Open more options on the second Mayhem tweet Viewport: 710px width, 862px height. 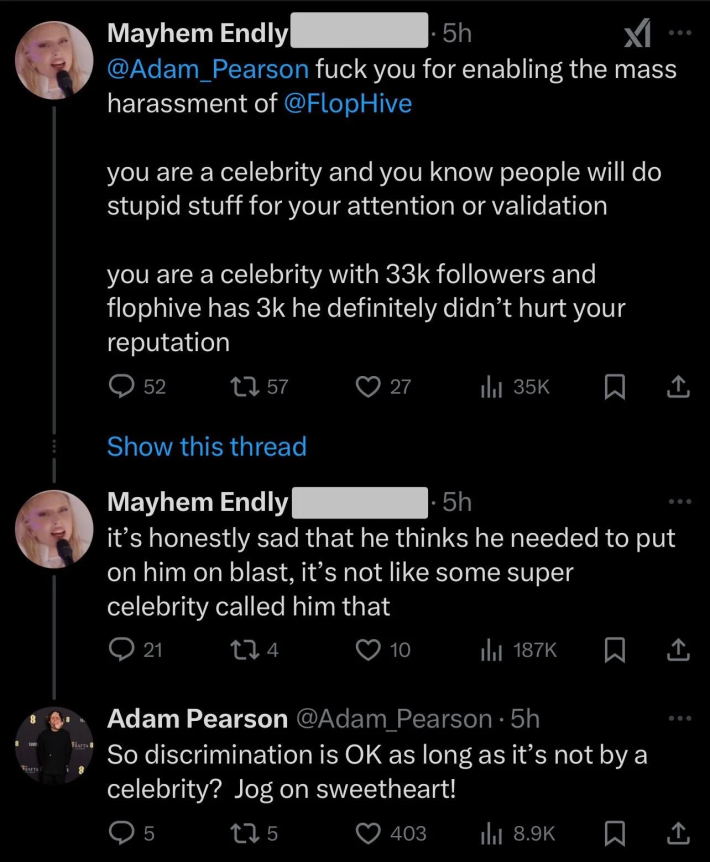(x=679, y=501)
